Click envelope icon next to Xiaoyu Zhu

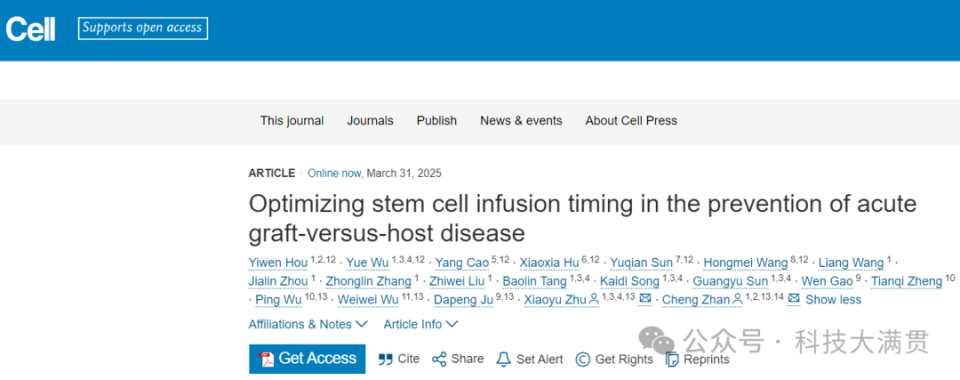645,299
